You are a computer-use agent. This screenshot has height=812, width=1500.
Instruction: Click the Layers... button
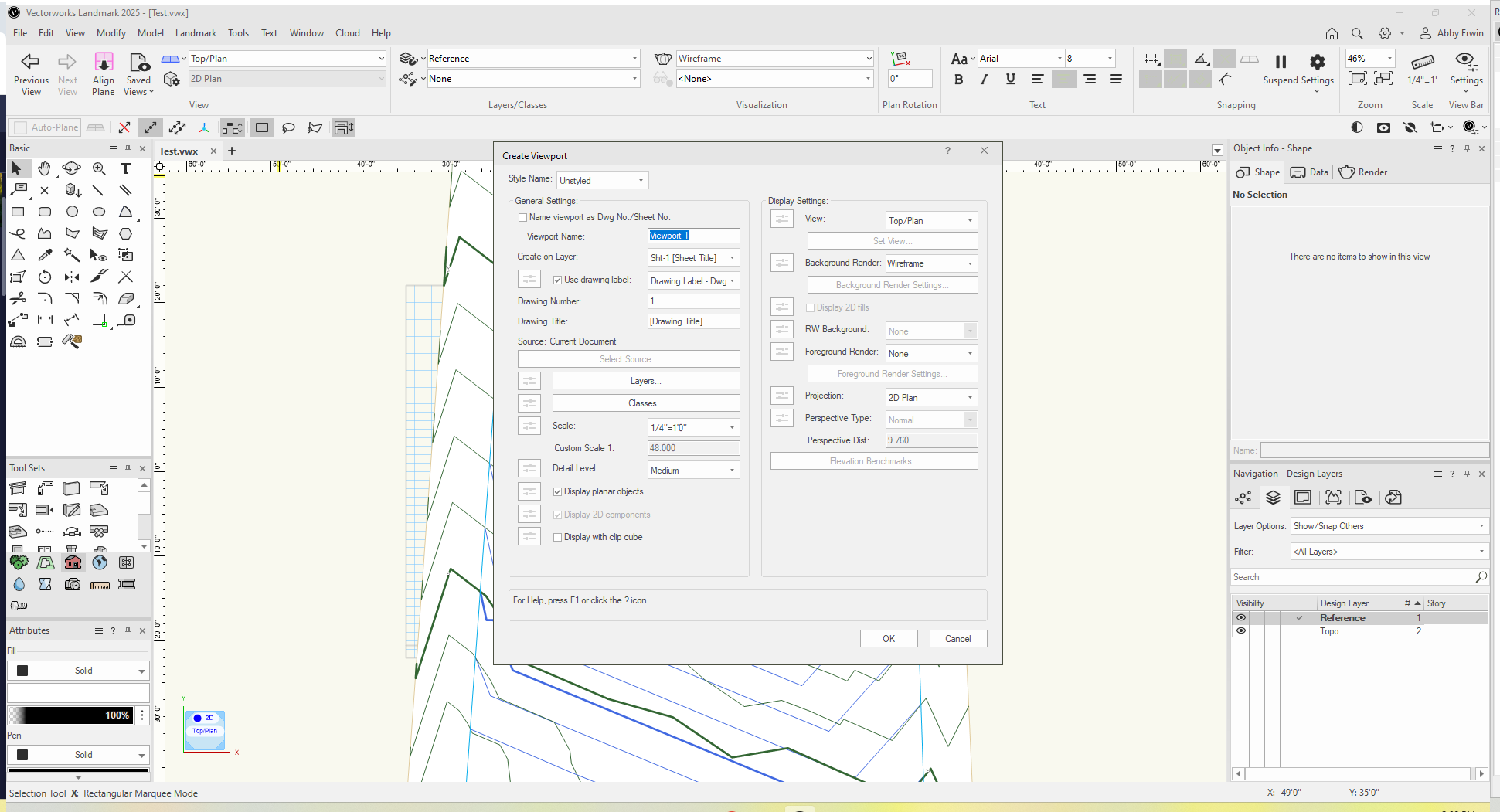645,381
